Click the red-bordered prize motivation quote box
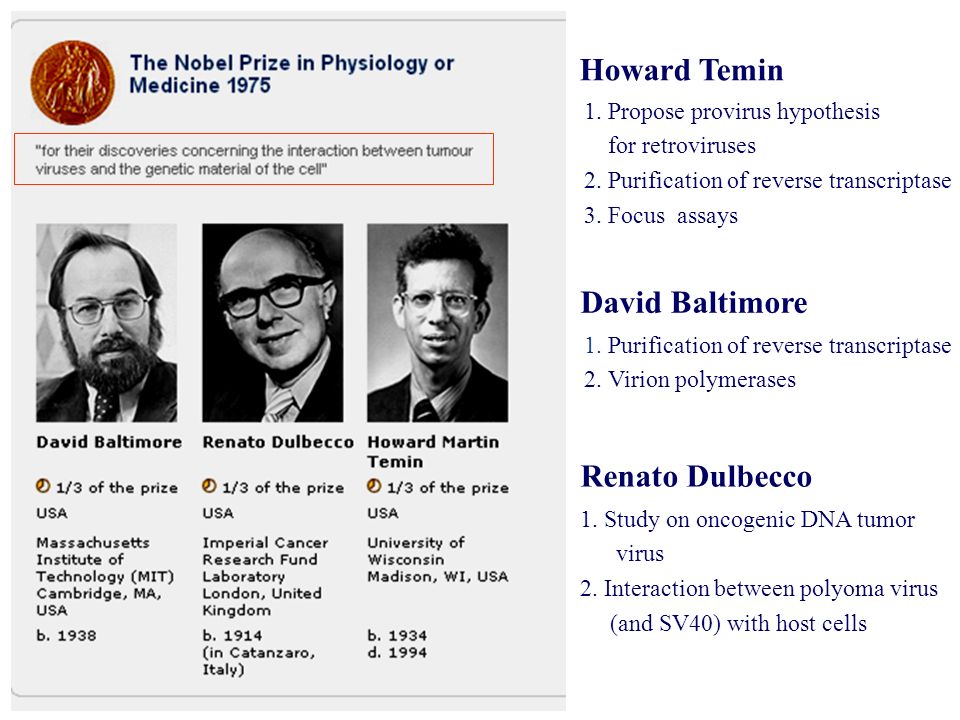The height and width of the screenshot is (720, 960). click(254, 159)
